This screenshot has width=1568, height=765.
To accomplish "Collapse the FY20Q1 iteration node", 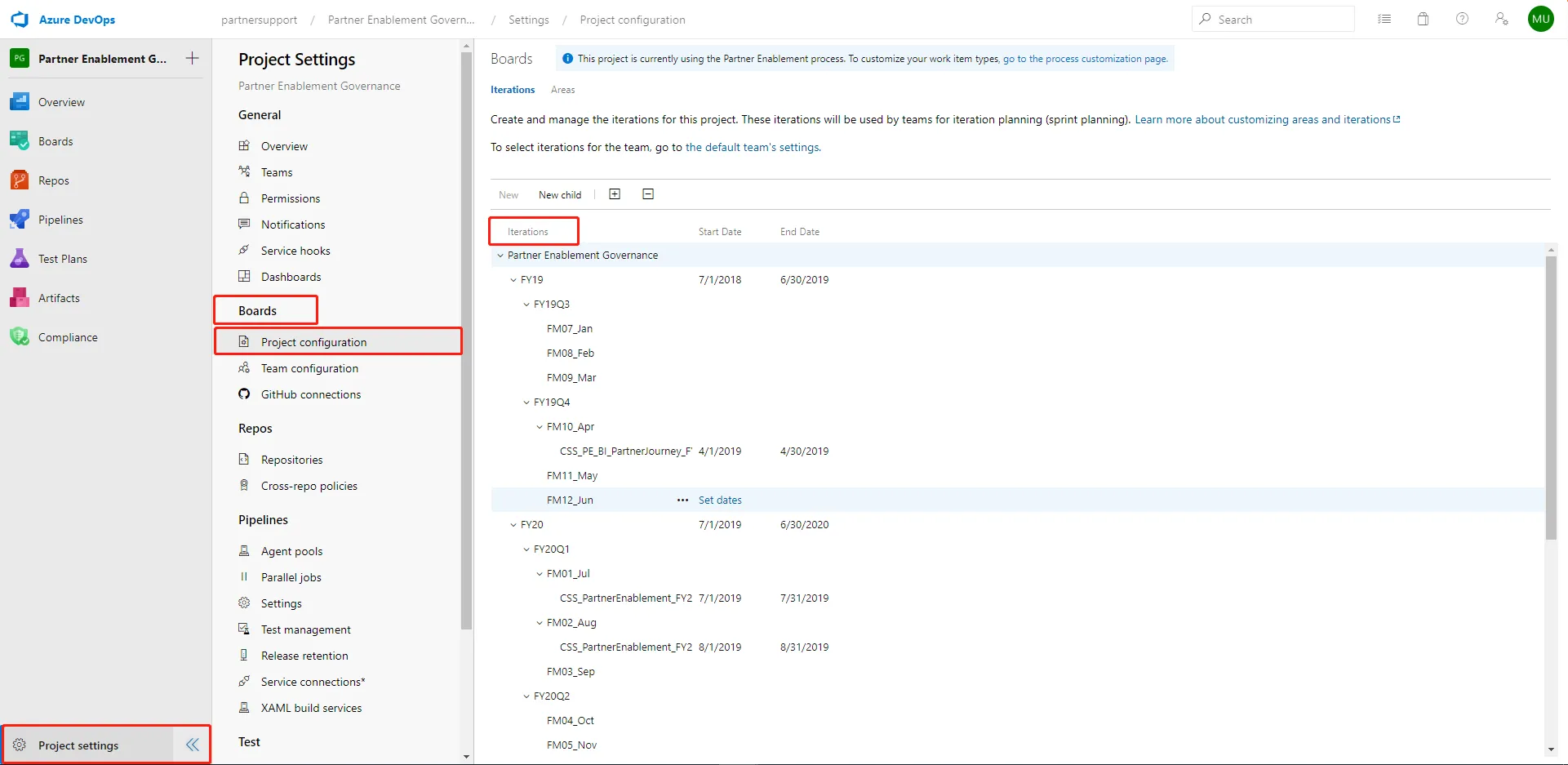I will tap(526, 549).
